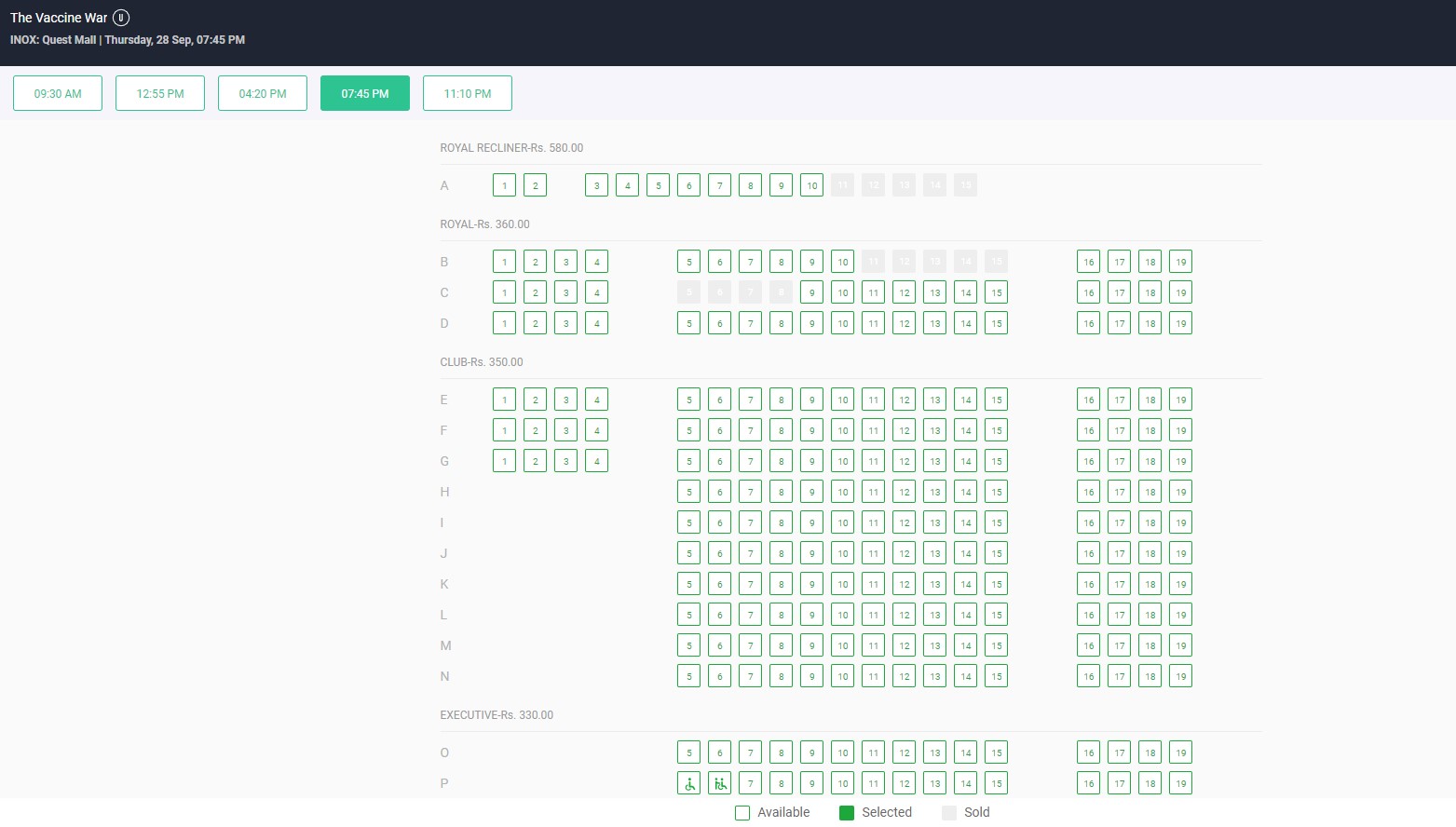Pick seat D4 in row D
Image resolution: width=1456 pixels, height=827 pixels.
596,323
